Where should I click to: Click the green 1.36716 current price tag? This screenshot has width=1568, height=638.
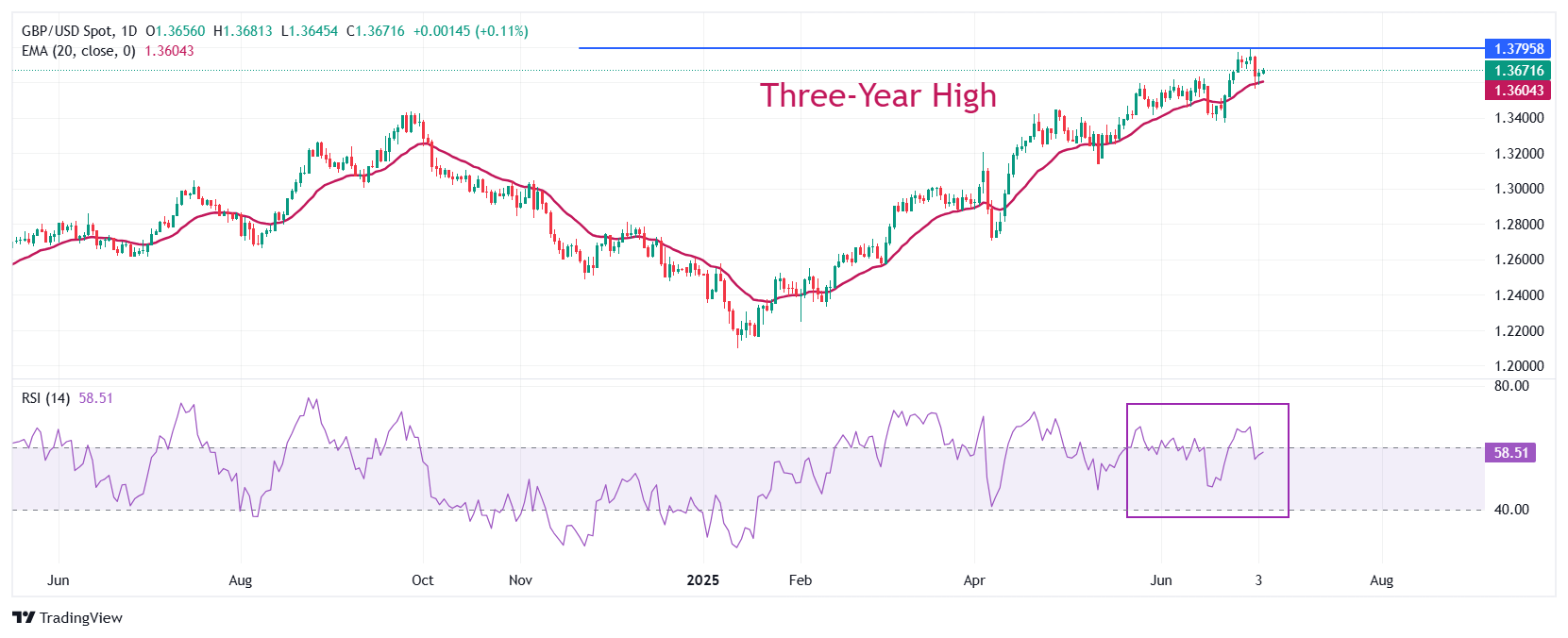(x=1518, y=71)
